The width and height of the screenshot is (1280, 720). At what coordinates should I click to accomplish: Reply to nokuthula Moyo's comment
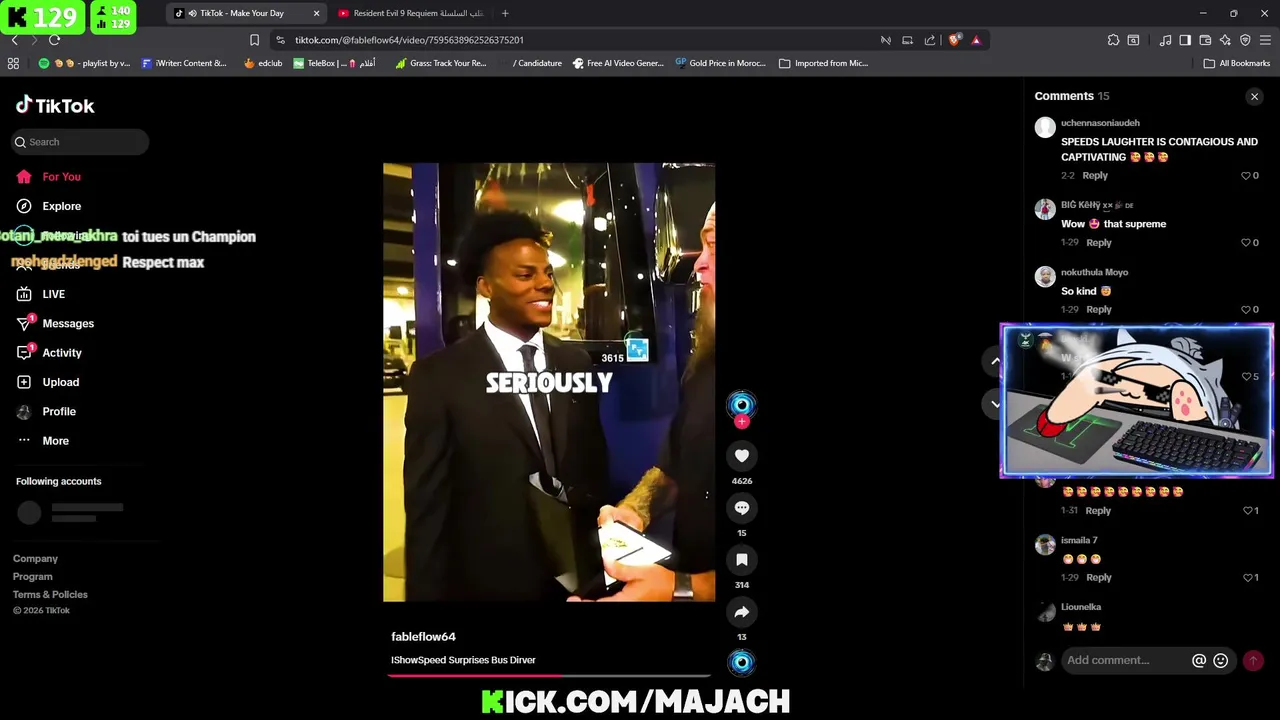pyautogui.click(x=1099, y=310)
